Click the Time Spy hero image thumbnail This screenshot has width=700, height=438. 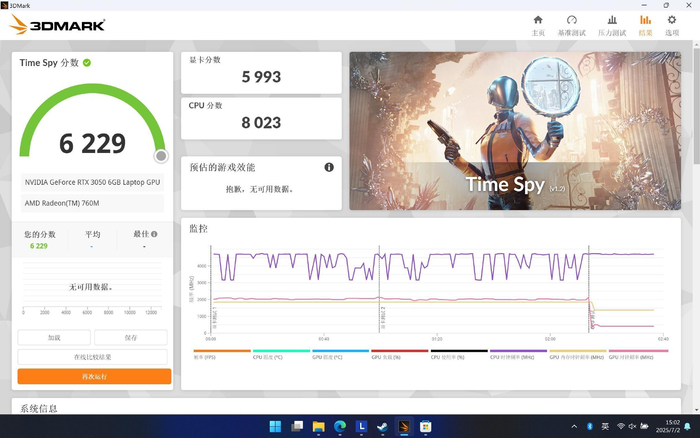coord(515,131)
